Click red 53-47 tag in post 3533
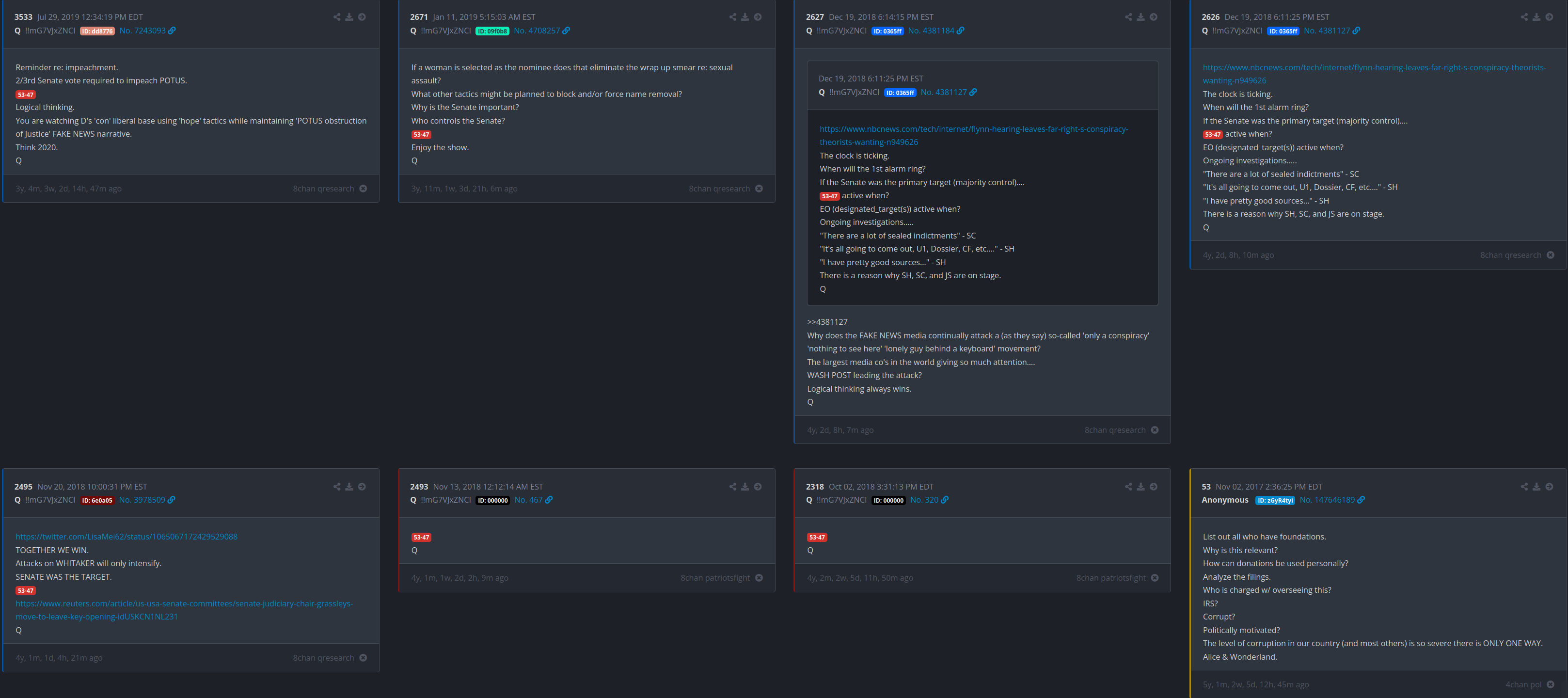 [26, 95]
